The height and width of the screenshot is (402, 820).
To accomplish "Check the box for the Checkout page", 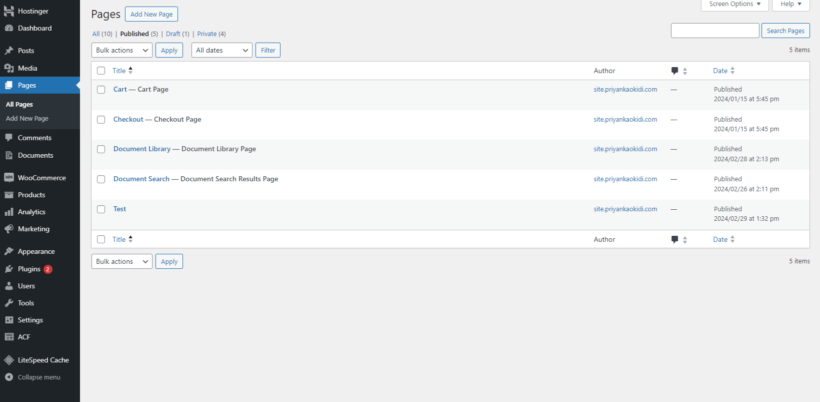I will point(101,120).
